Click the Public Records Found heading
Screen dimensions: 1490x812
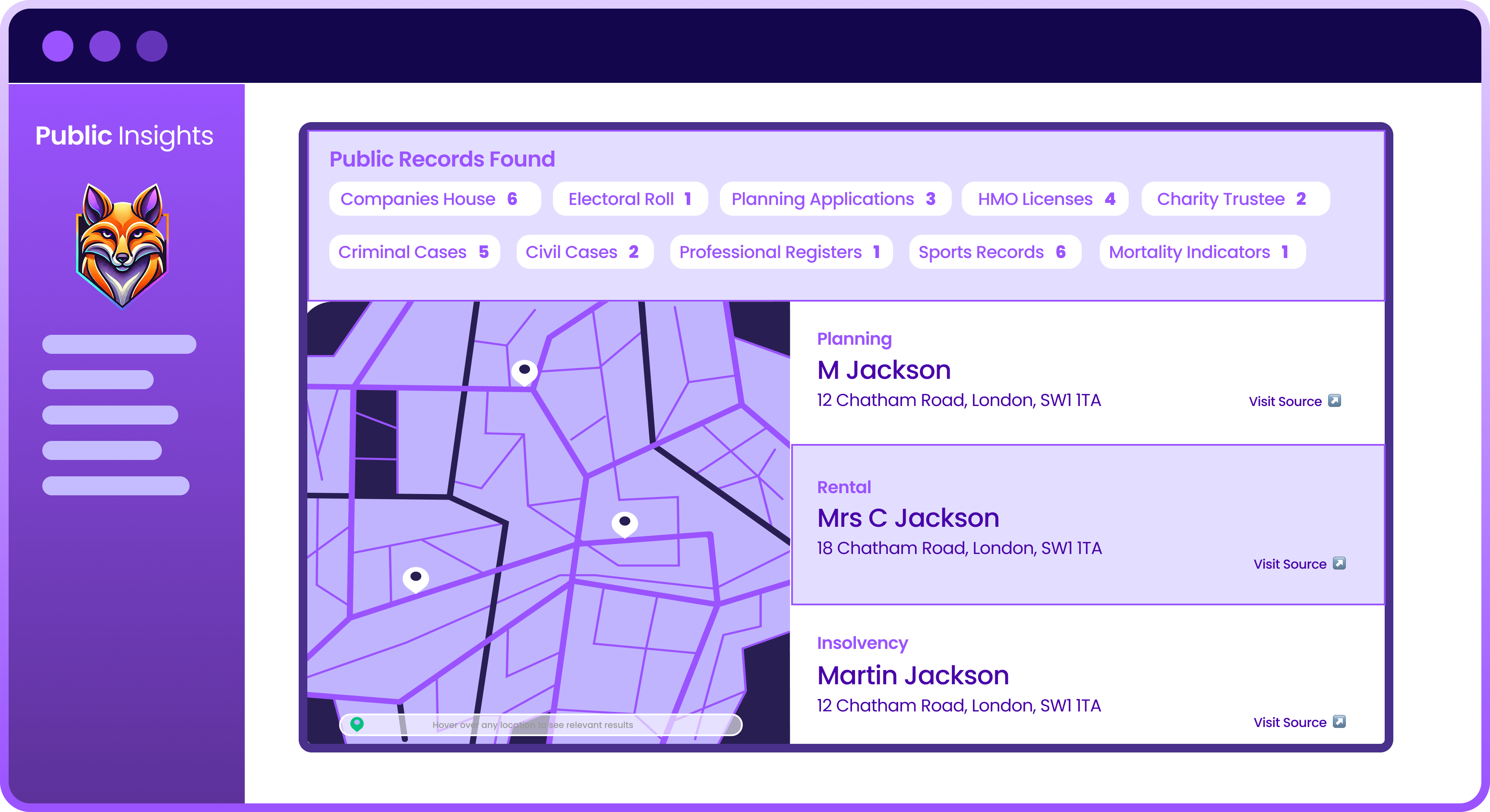442,159
